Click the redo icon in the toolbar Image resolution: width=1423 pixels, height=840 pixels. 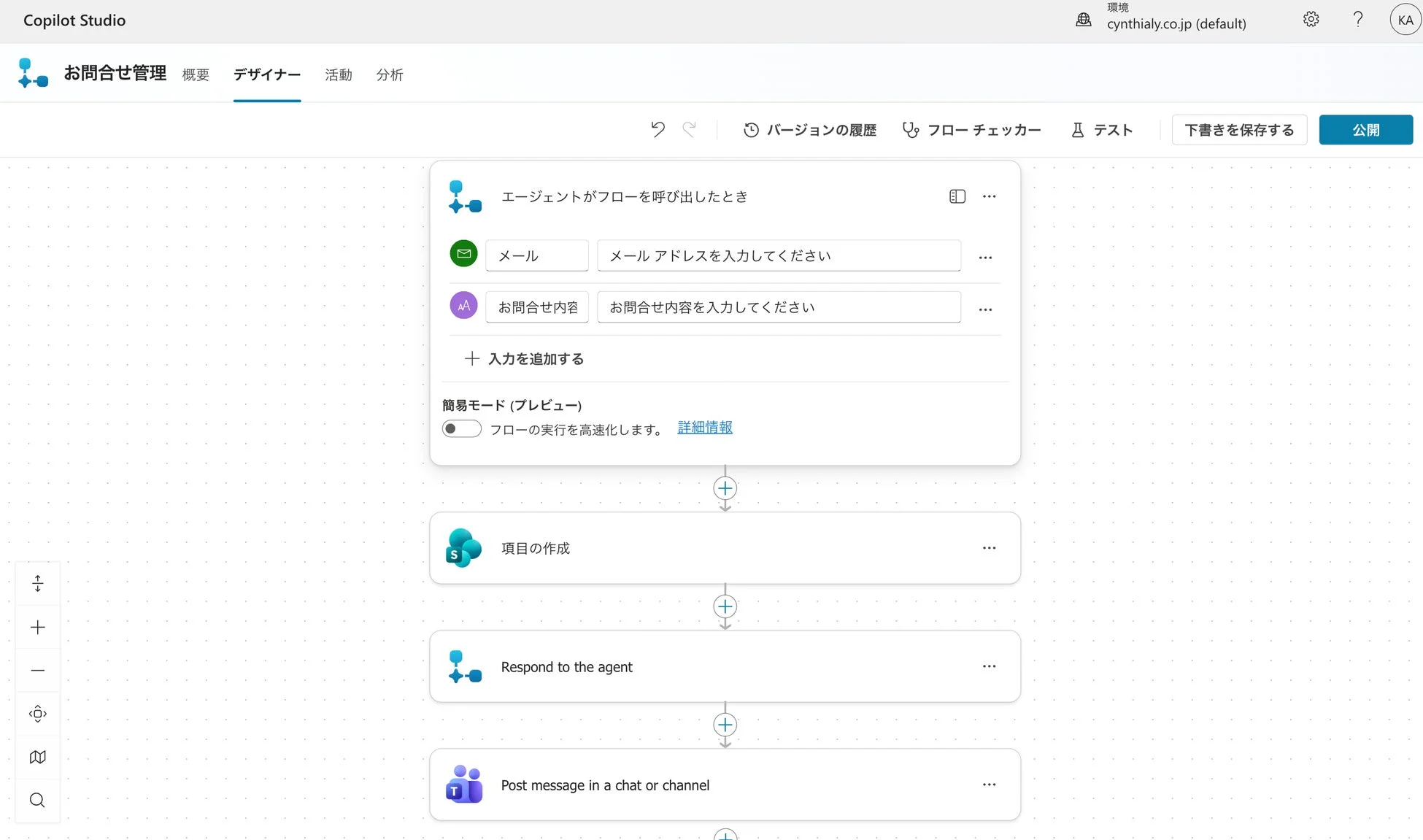pos(690,129)
